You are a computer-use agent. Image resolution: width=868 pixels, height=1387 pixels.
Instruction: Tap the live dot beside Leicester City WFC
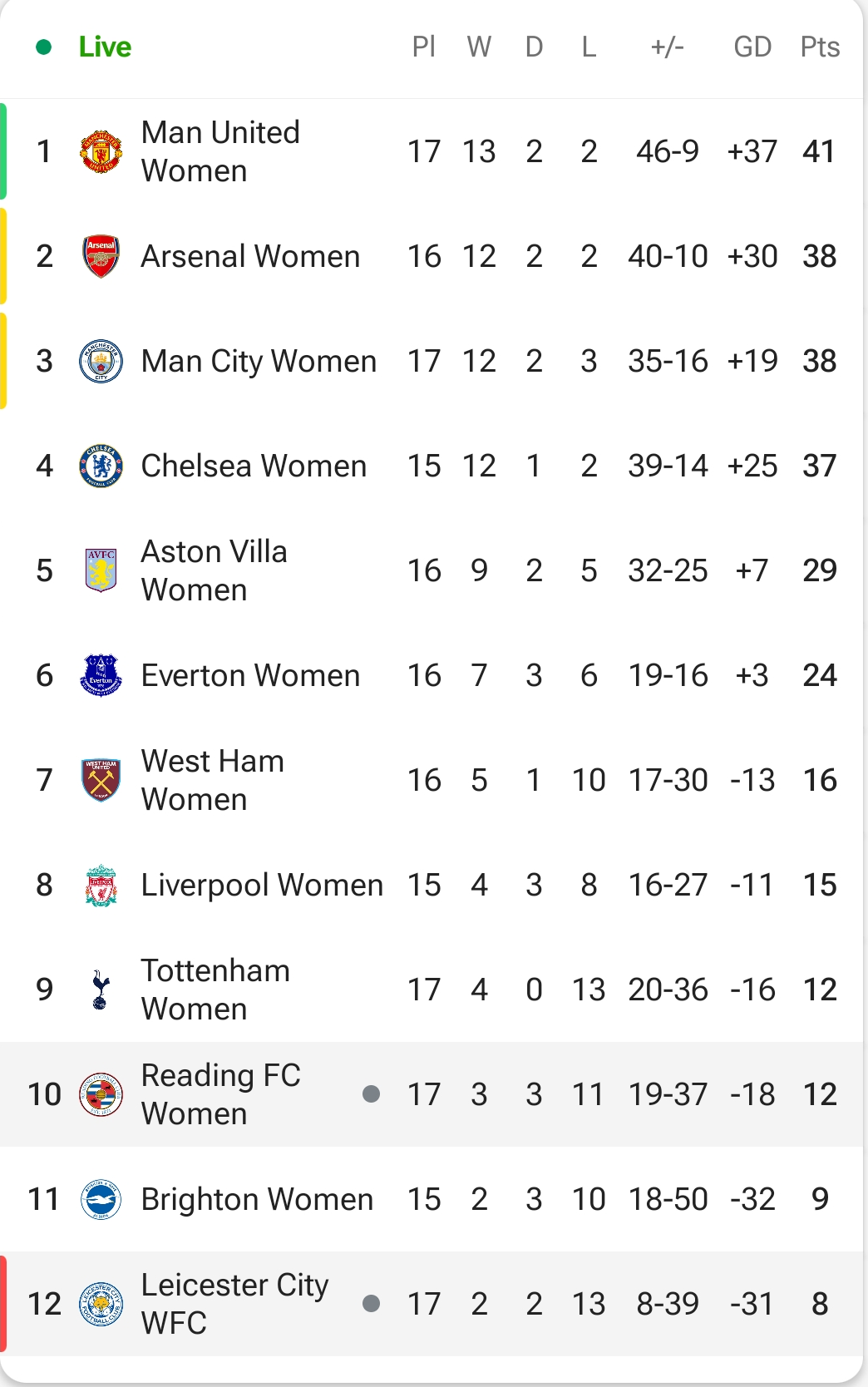[x=372, y=1304]
